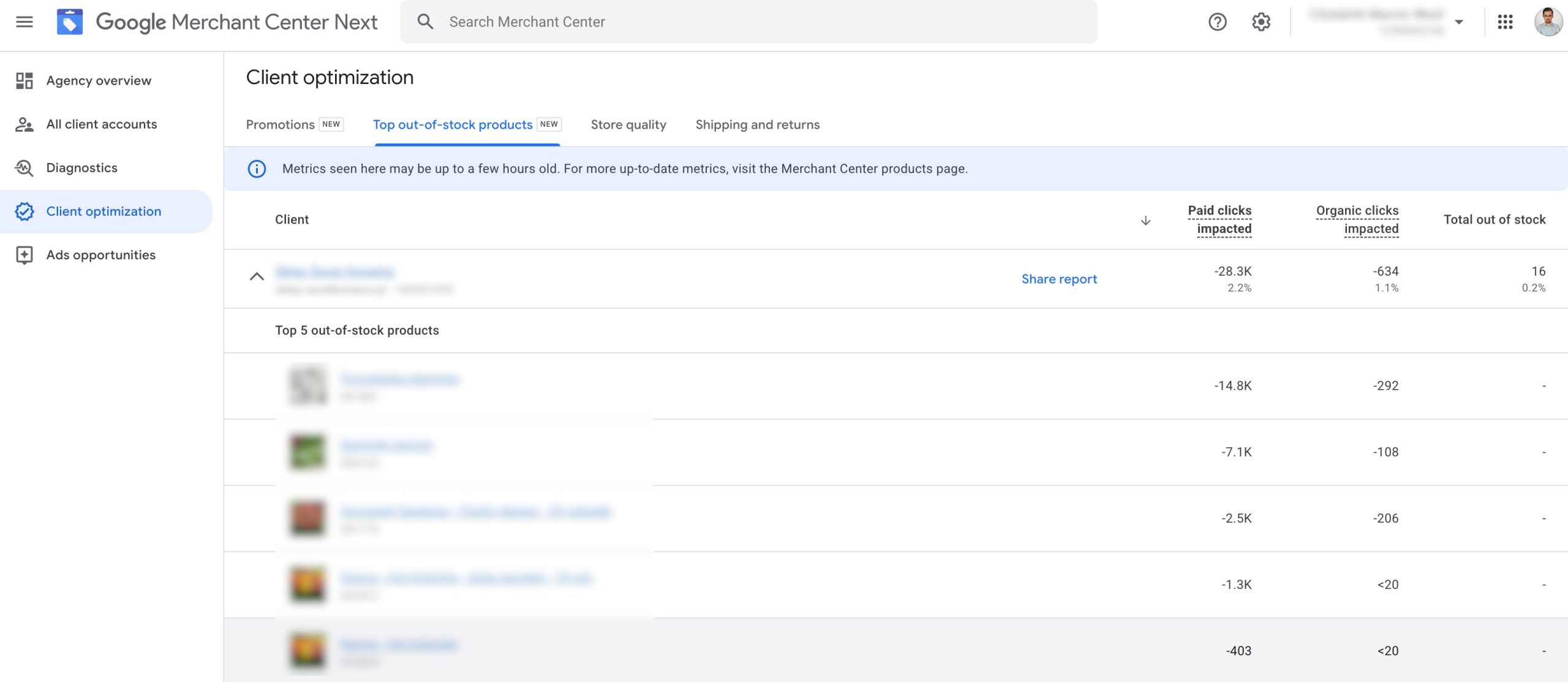Image resolution: width=1568 pixels, height=682 pixels.
Task: Click the -14.8K paid clicks cell
Action: [x=1233, y=385]
